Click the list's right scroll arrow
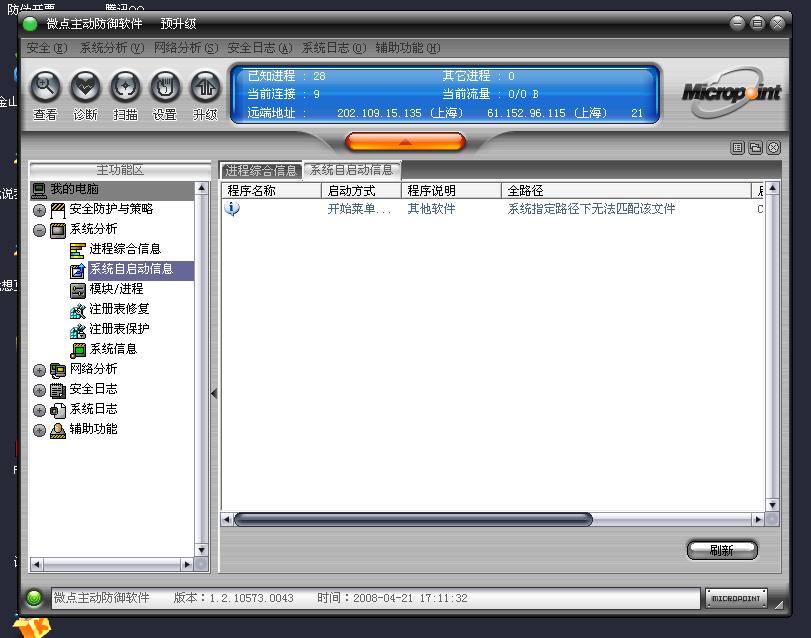Viewport: 811px width, 638px height. [758, 519]
